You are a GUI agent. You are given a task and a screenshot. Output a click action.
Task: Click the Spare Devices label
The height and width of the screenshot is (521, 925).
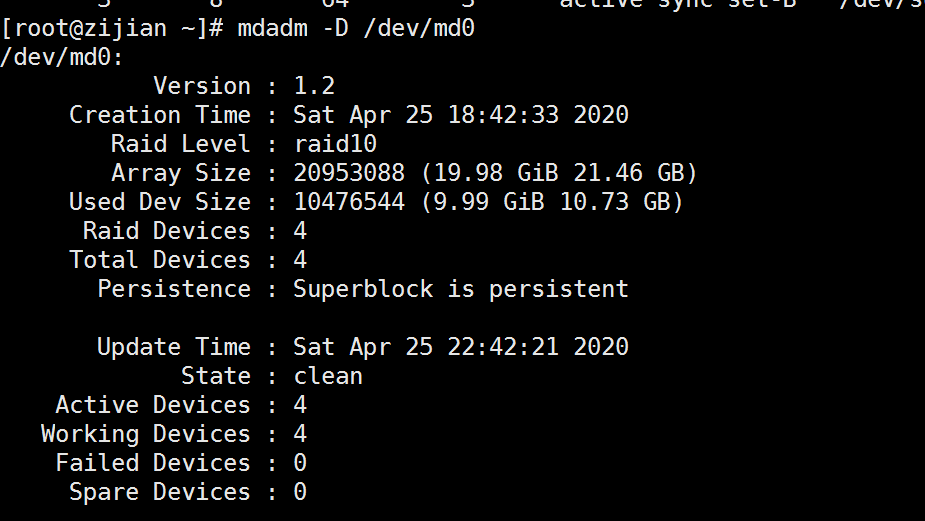tap(159, 492)
